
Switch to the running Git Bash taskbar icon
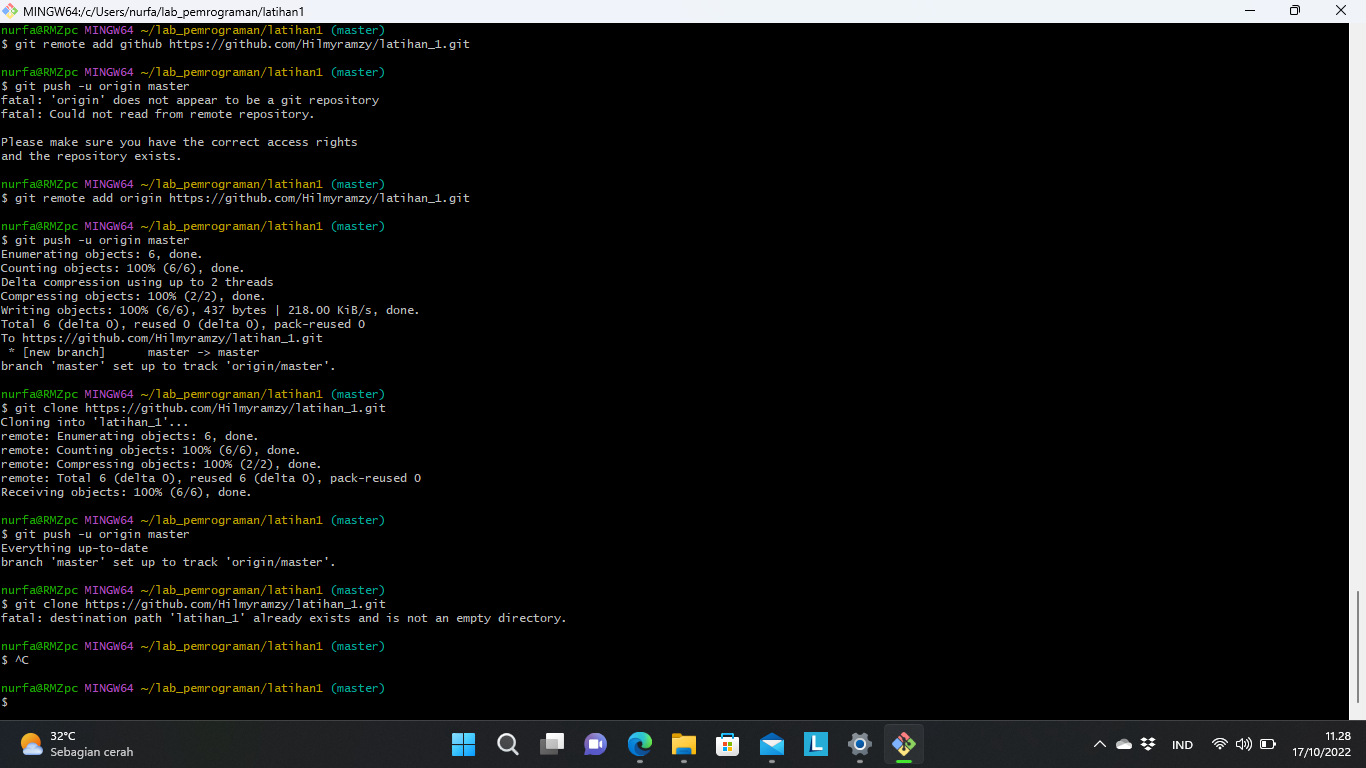coord(903,744)
